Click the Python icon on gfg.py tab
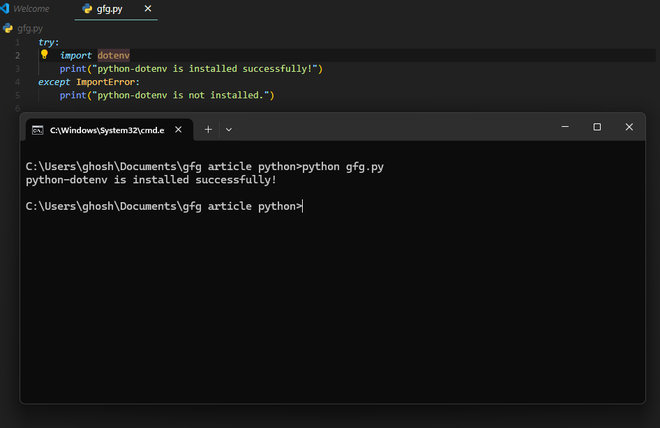Image resolution: width=660 pixels, height=428 pixels. pyautogui.click(x=87, y=9)
